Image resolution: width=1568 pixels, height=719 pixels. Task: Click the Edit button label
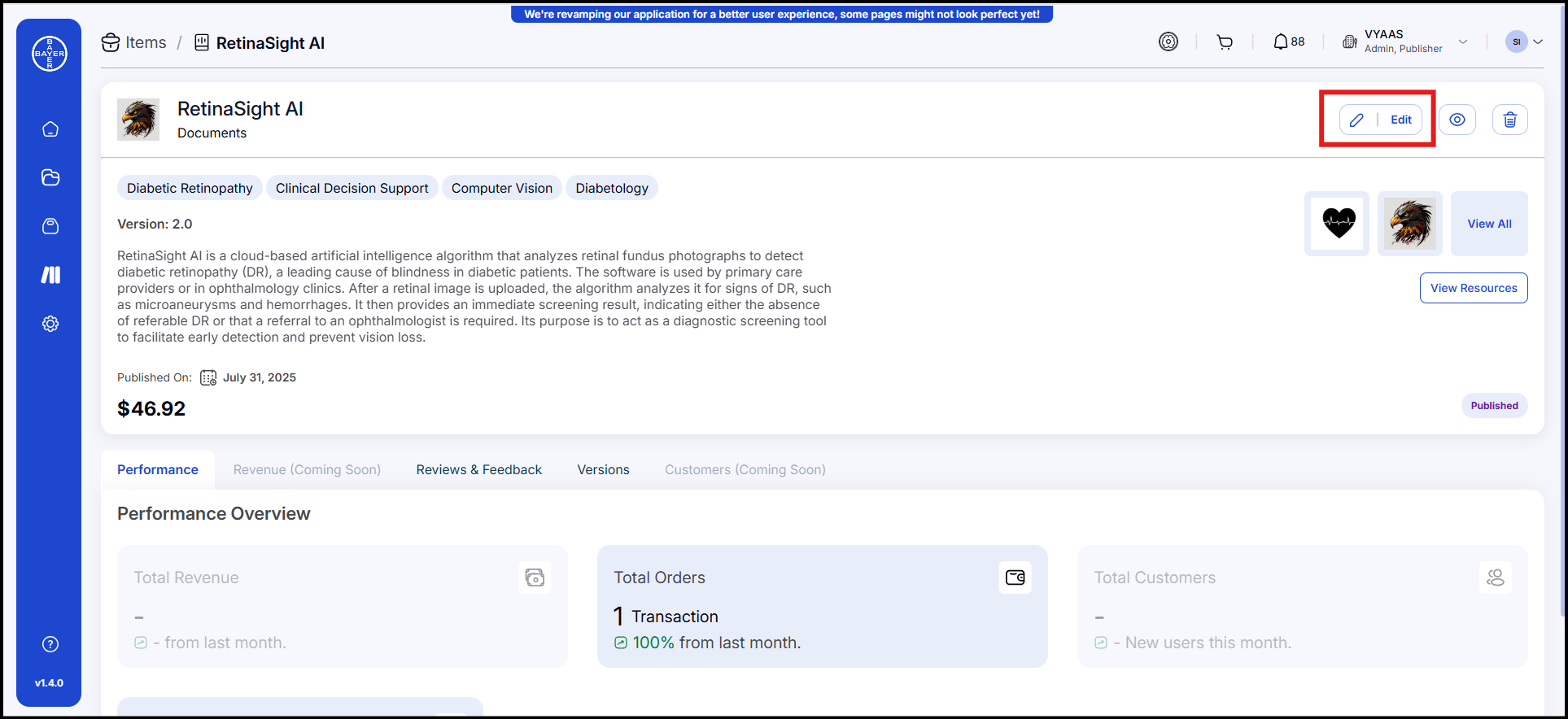[x=1401, y=120]
